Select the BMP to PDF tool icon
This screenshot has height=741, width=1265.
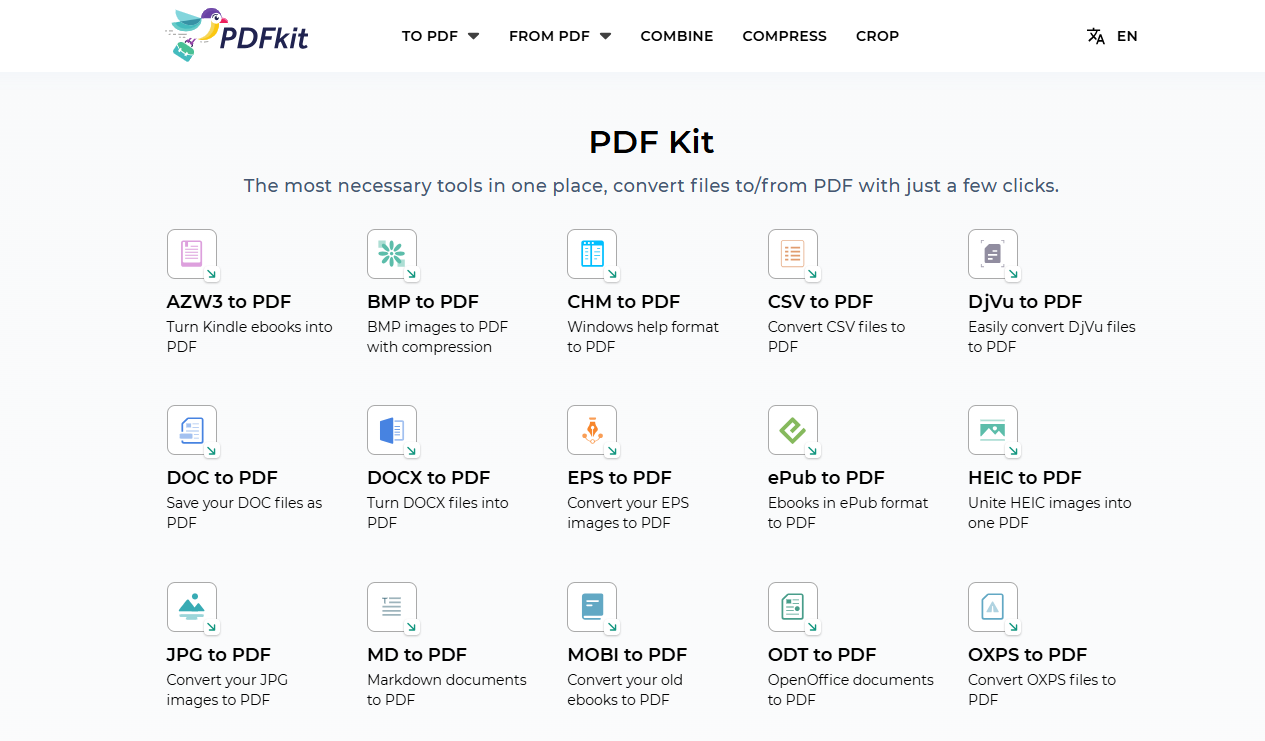click(392, 254)
